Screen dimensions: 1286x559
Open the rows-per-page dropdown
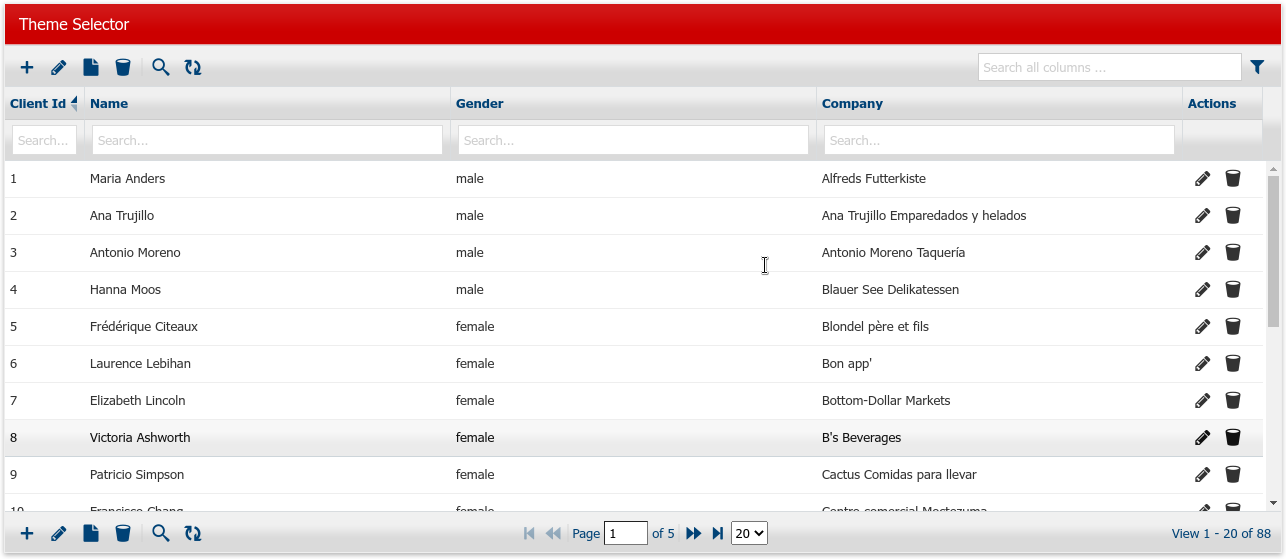[x=749, y=534]
